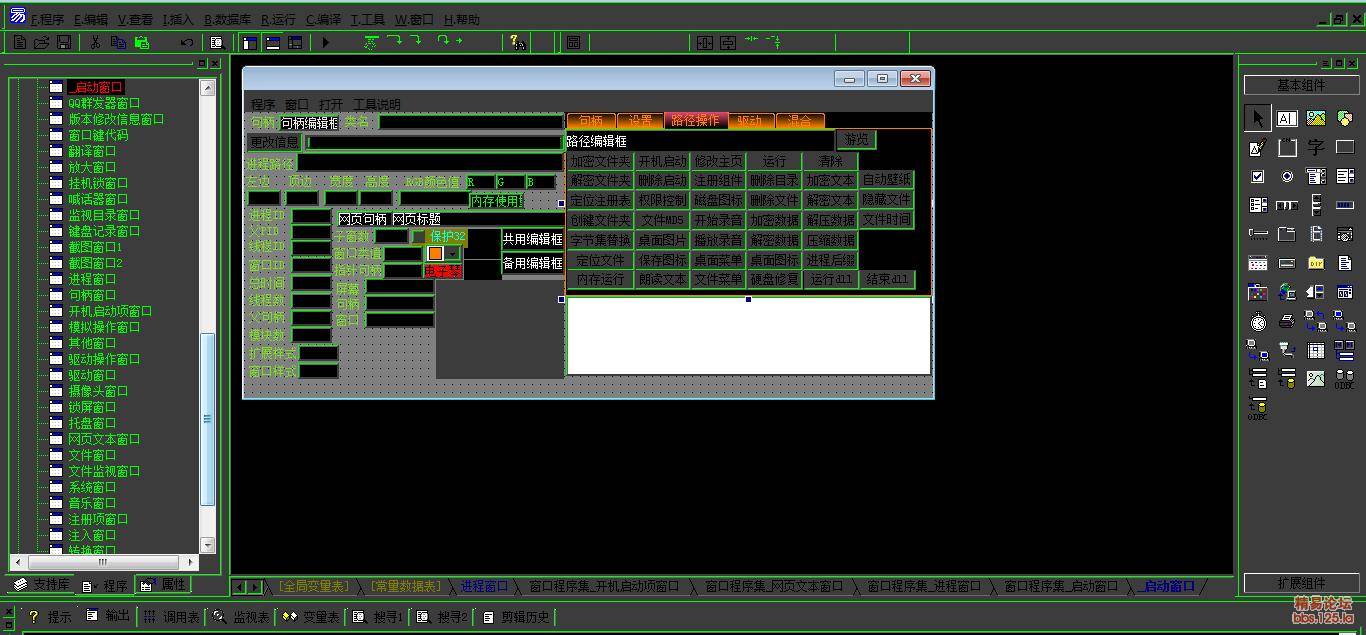Select _启动窗口 in the project tree

pos(96,87)
